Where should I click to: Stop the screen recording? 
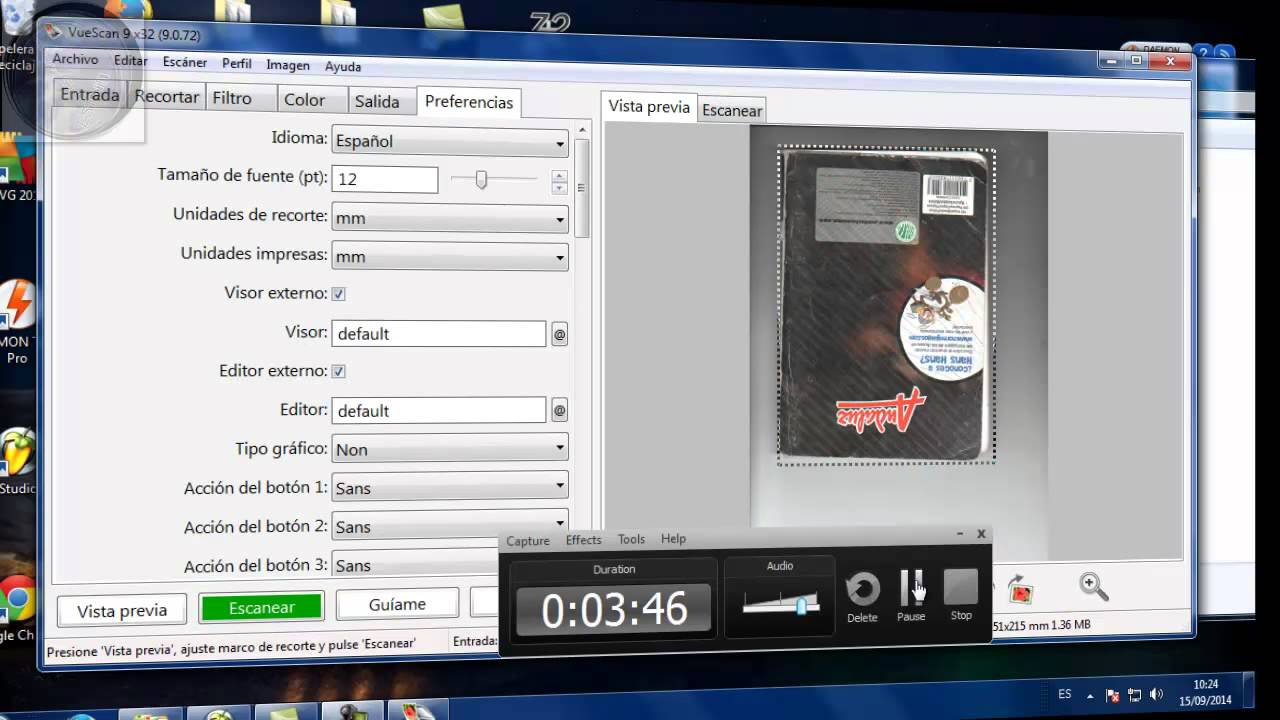961,596
